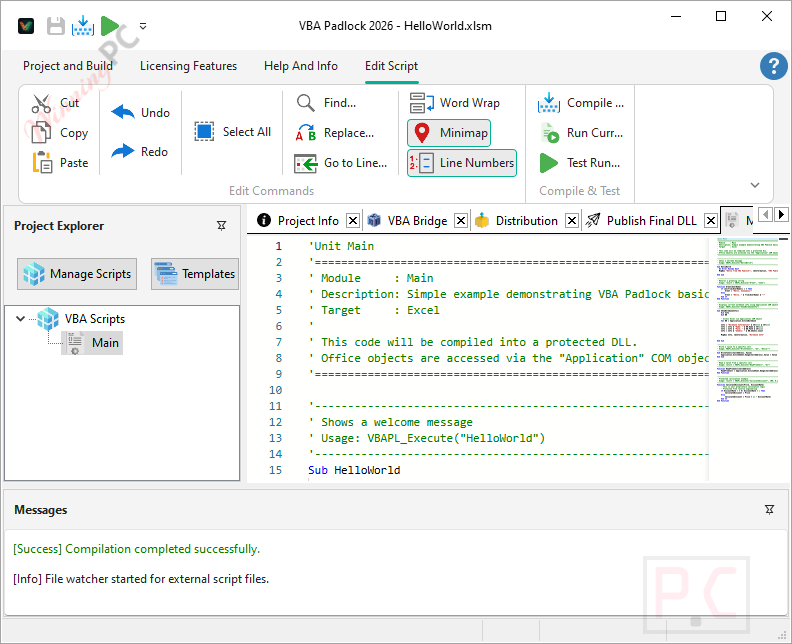Select the Edit Script ribbon tab
The image size is (792, 644).
click(x=391, y=66)
